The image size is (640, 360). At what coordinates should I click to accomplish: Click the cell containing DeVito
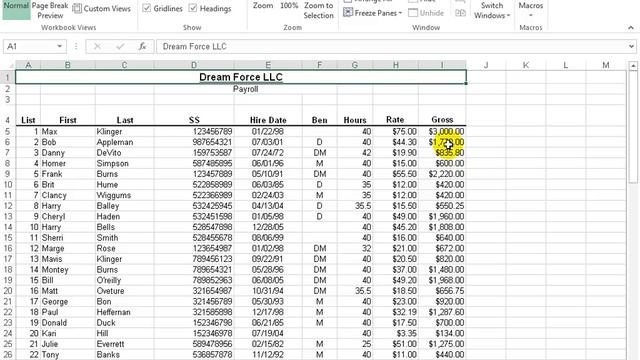tap(124, 153)
